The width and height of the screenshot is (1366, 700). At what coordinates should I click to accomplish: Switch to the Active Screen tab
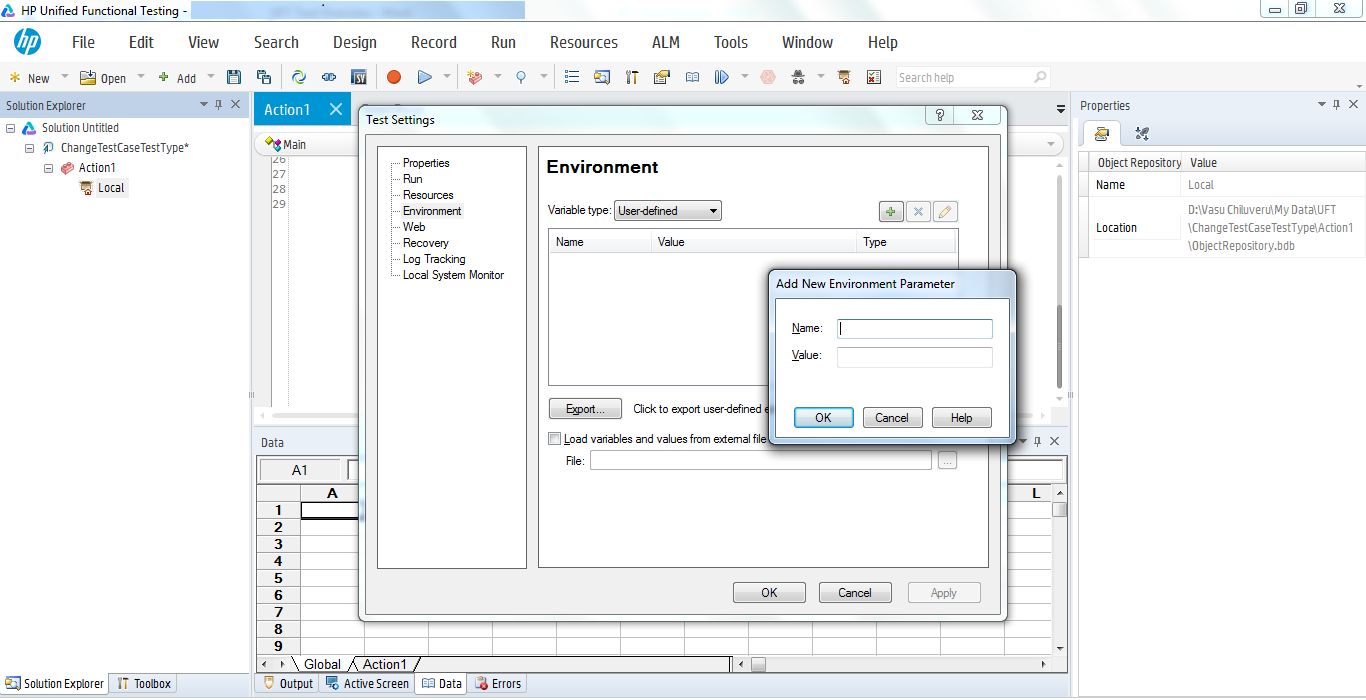tap(367, 684)
